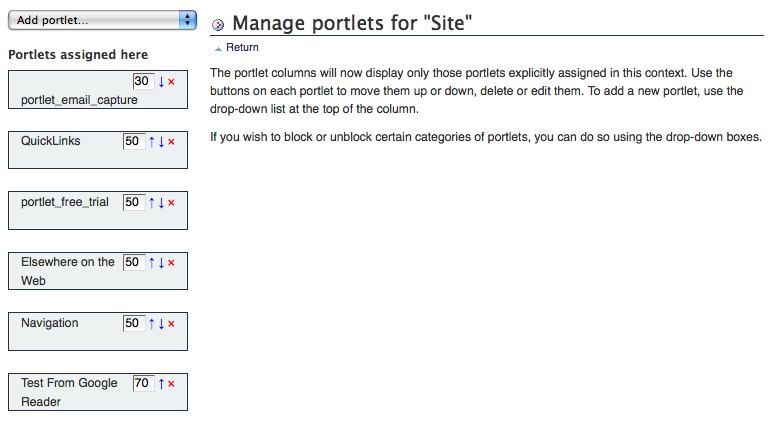
Task: Delete Elsewhere on the Web portlet
Action: [171, 262]
